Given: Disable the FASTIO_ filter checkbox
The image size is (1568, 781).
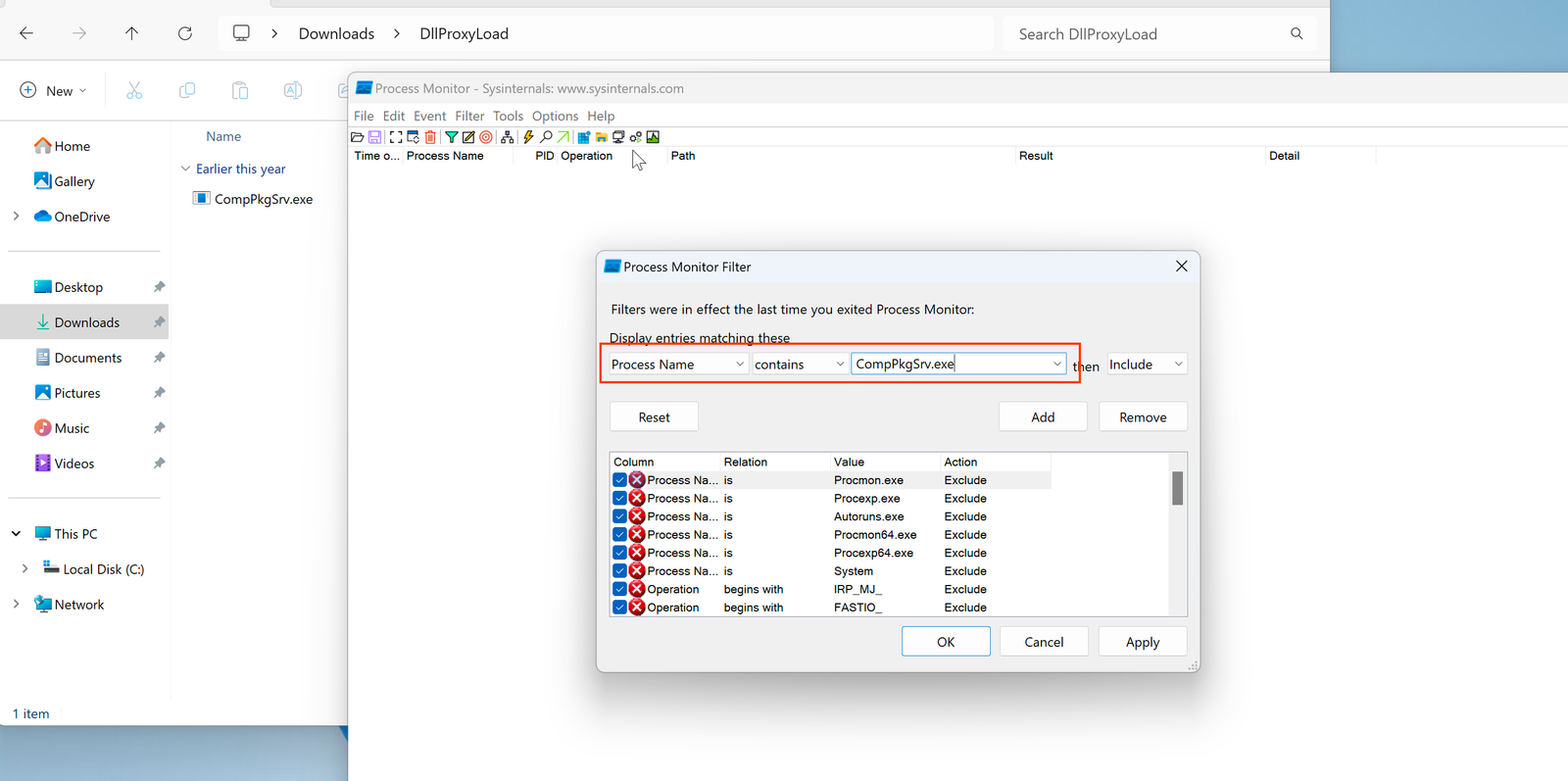Looking at the screenshot, I should (x=619, y=608).
